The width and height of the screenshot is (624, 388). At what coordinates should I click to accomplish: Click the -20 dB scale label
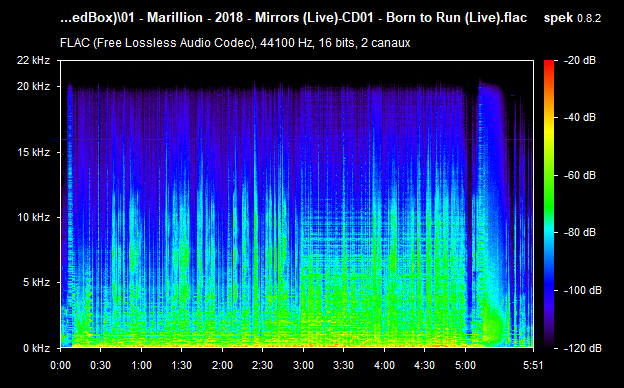(x=580, y=60)
